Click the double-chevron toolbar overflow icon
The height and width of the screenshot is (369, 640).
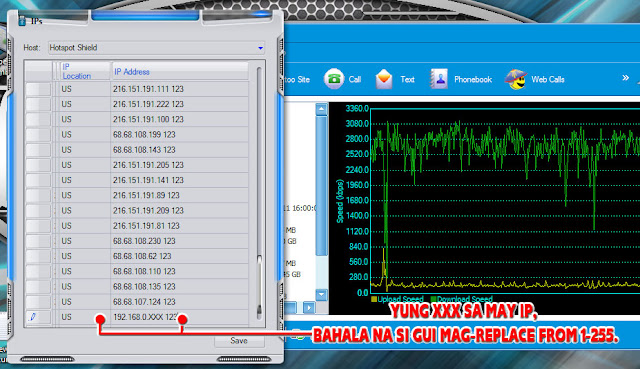(x=625, y=78)
